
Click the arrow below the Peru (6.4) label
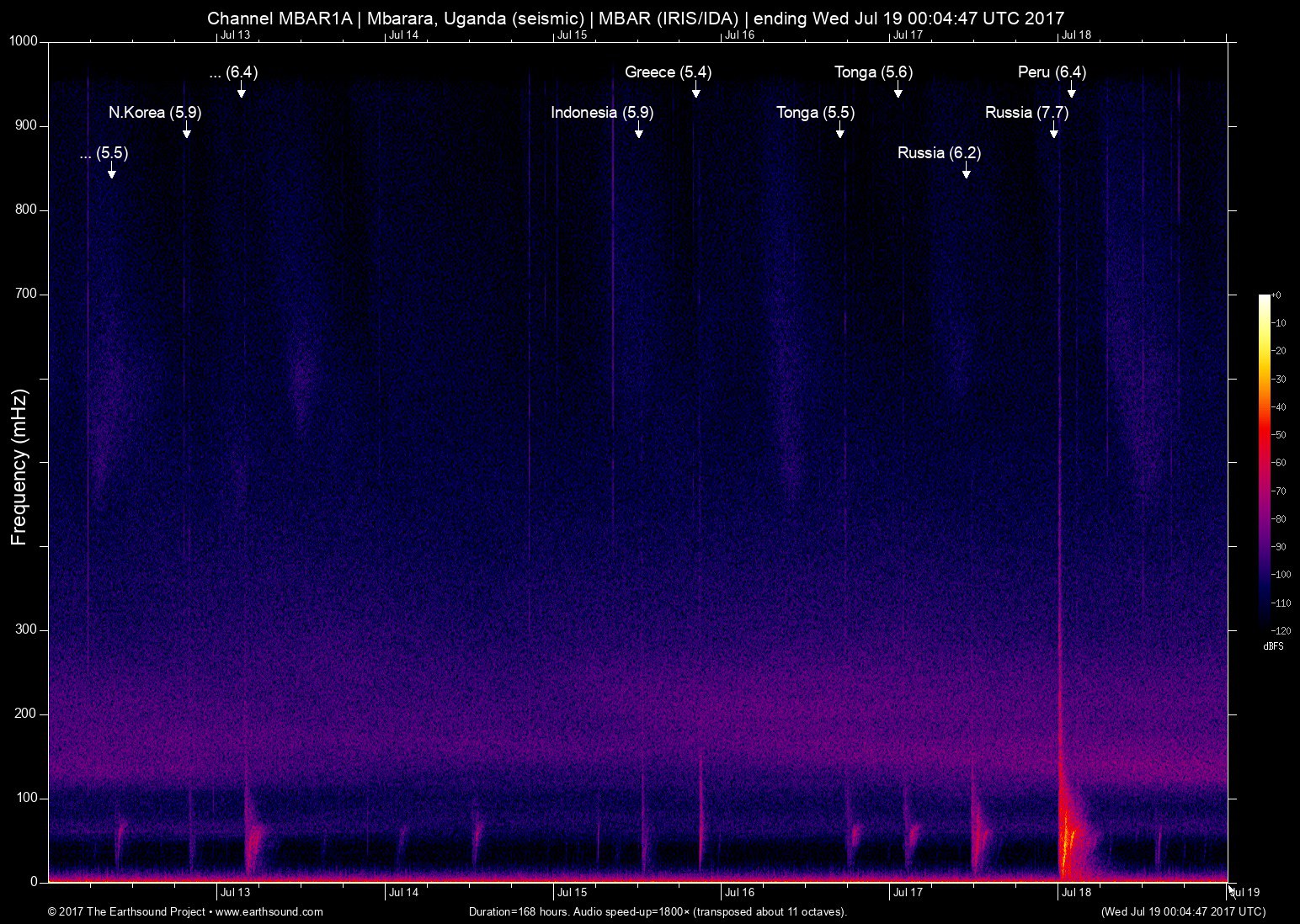coord(1071,92)
